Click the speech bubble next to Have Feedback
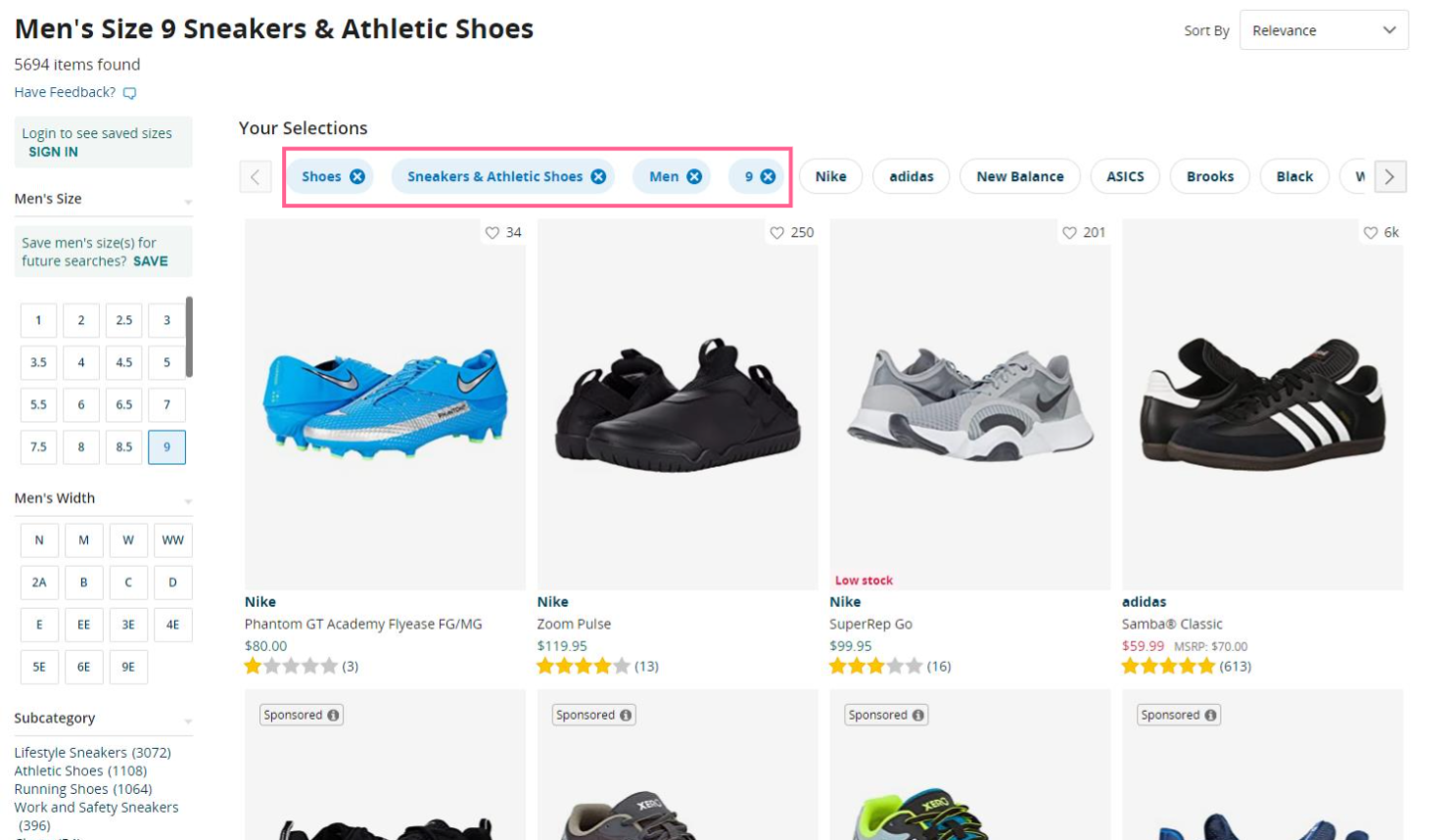 [130, 92]
